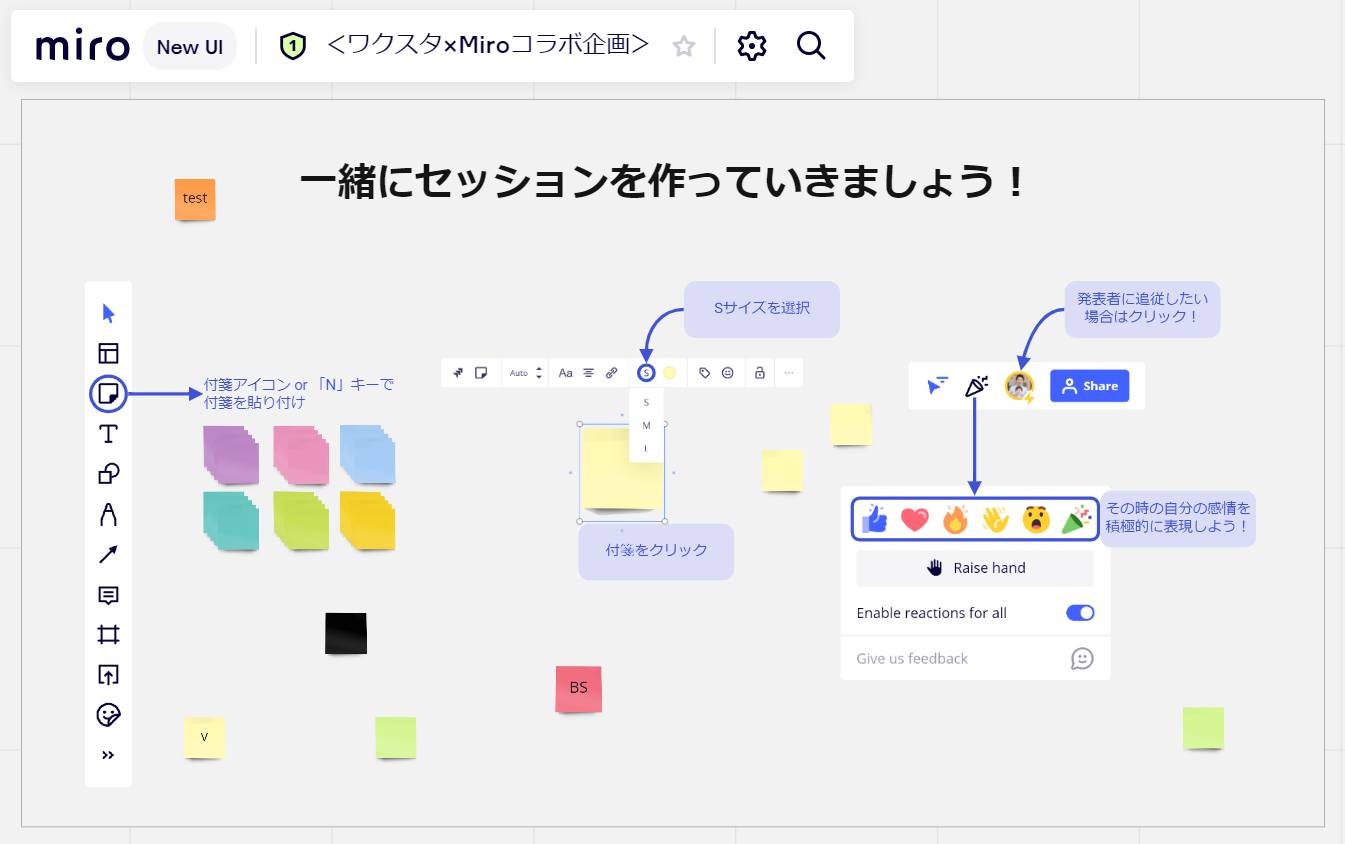Select the large yellow sticky note
This screenshot has height=844, width=1345.
(621, 472)
